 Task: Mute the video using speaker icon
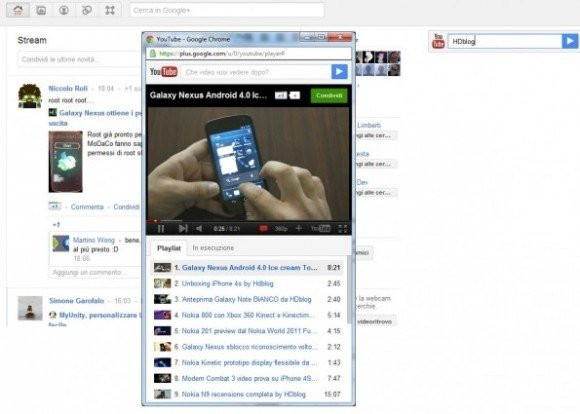(199, 229)
